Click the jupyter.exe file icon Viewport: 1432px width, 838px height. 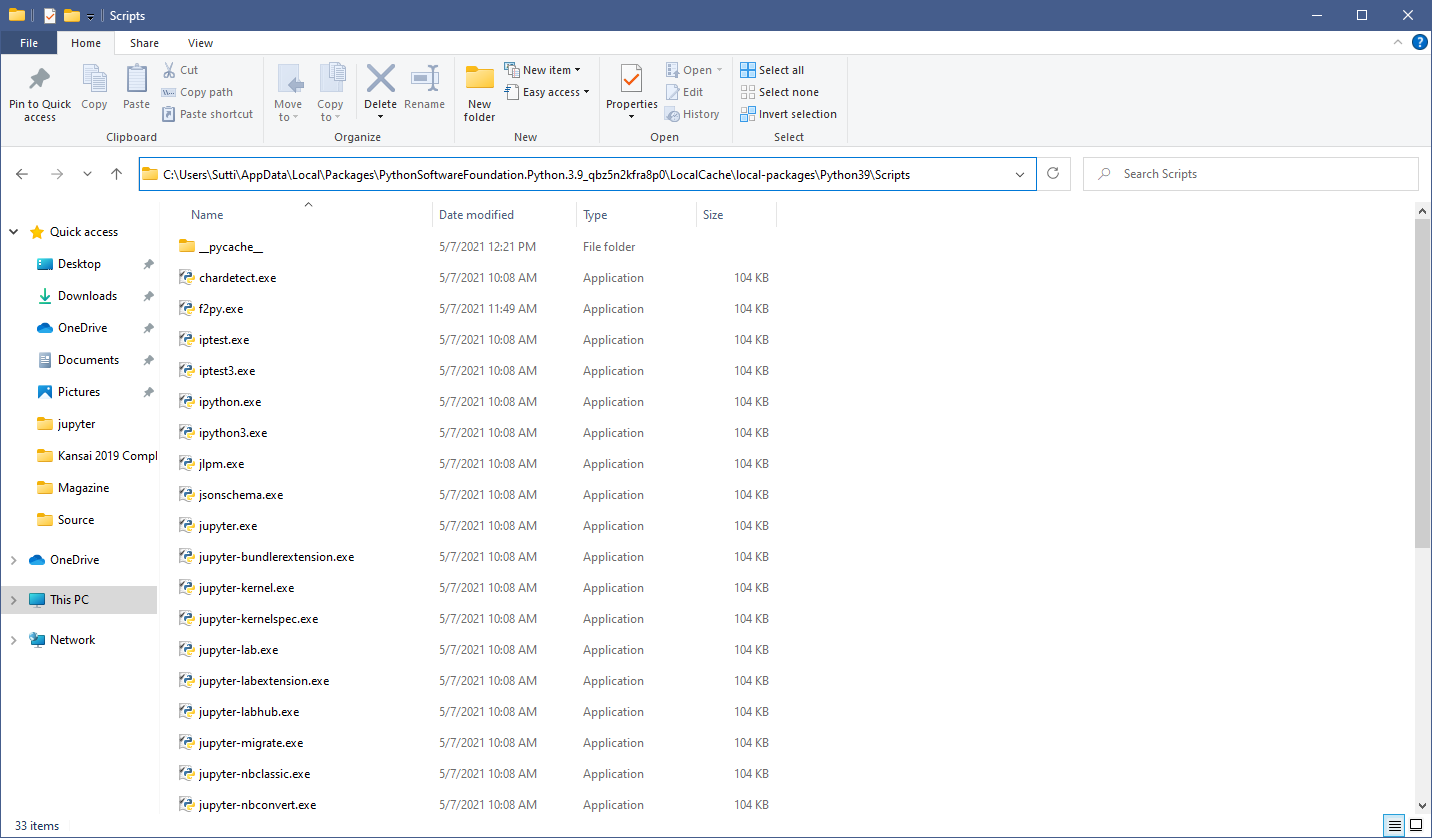point(186,526)
